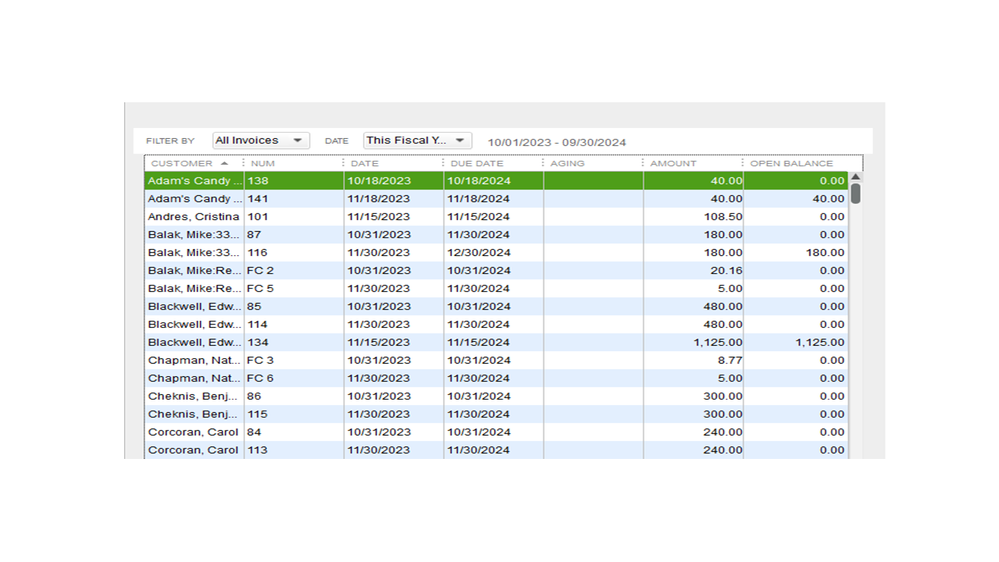This screenshot has width=999, height=562.
Task: Click the 12/30/2024 due date cell
Action: (494, 252)
